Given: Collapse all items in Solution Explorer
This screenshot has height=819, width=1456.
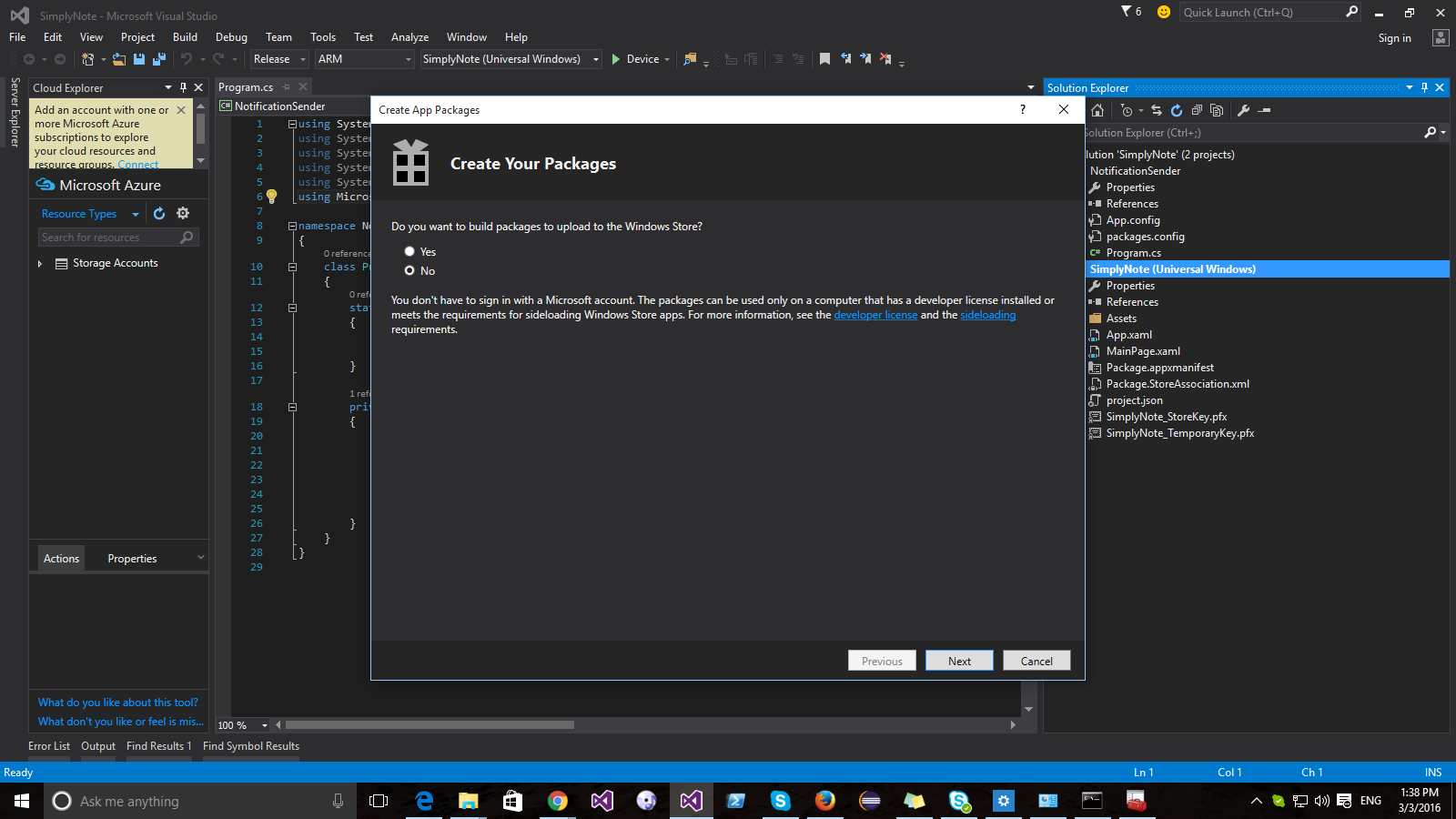Looking at the screenshot, I should click(1198, 109).
